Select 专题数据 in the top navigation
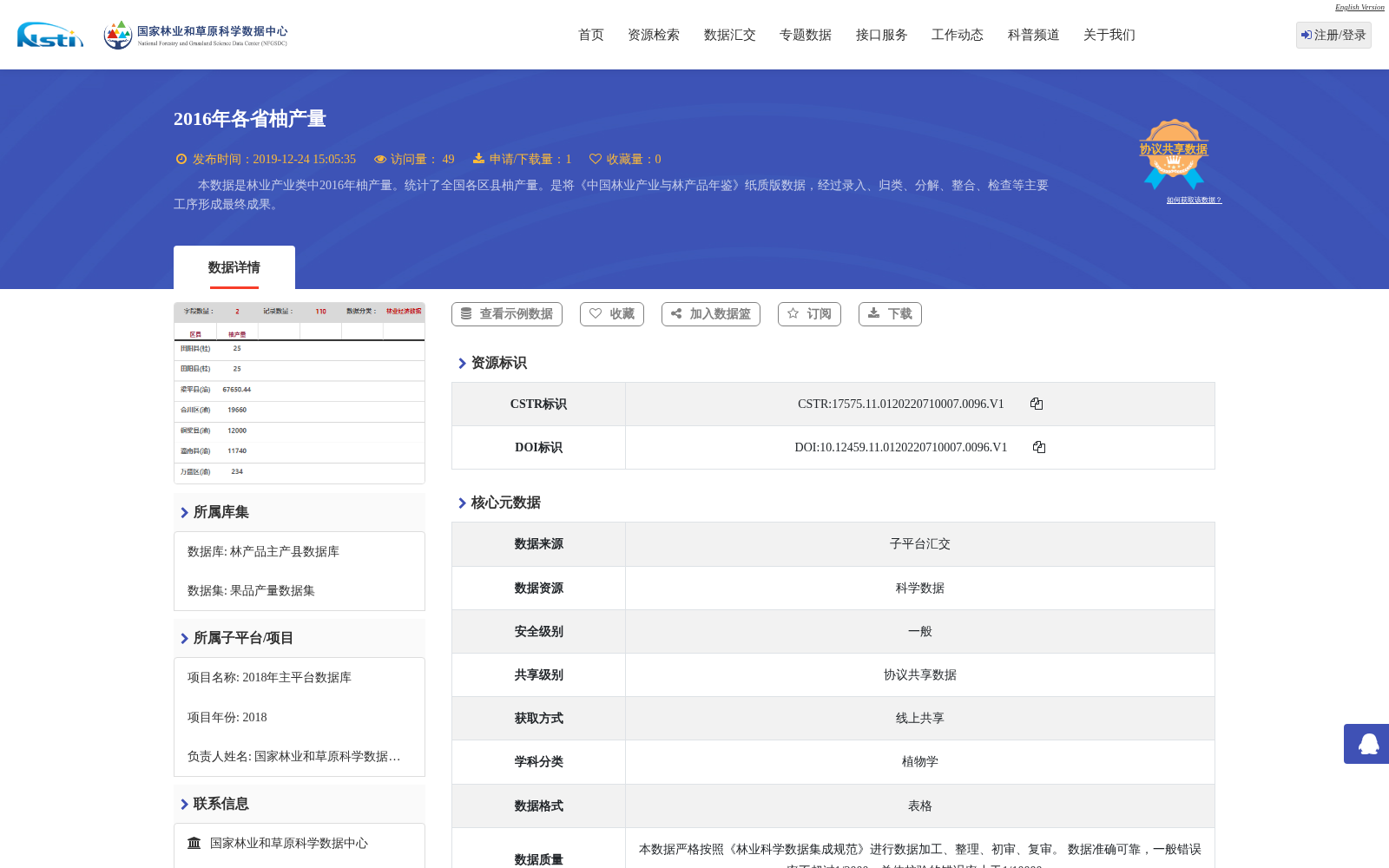The height and width of the screenshot is (868, 1389). tap(806, 35)
